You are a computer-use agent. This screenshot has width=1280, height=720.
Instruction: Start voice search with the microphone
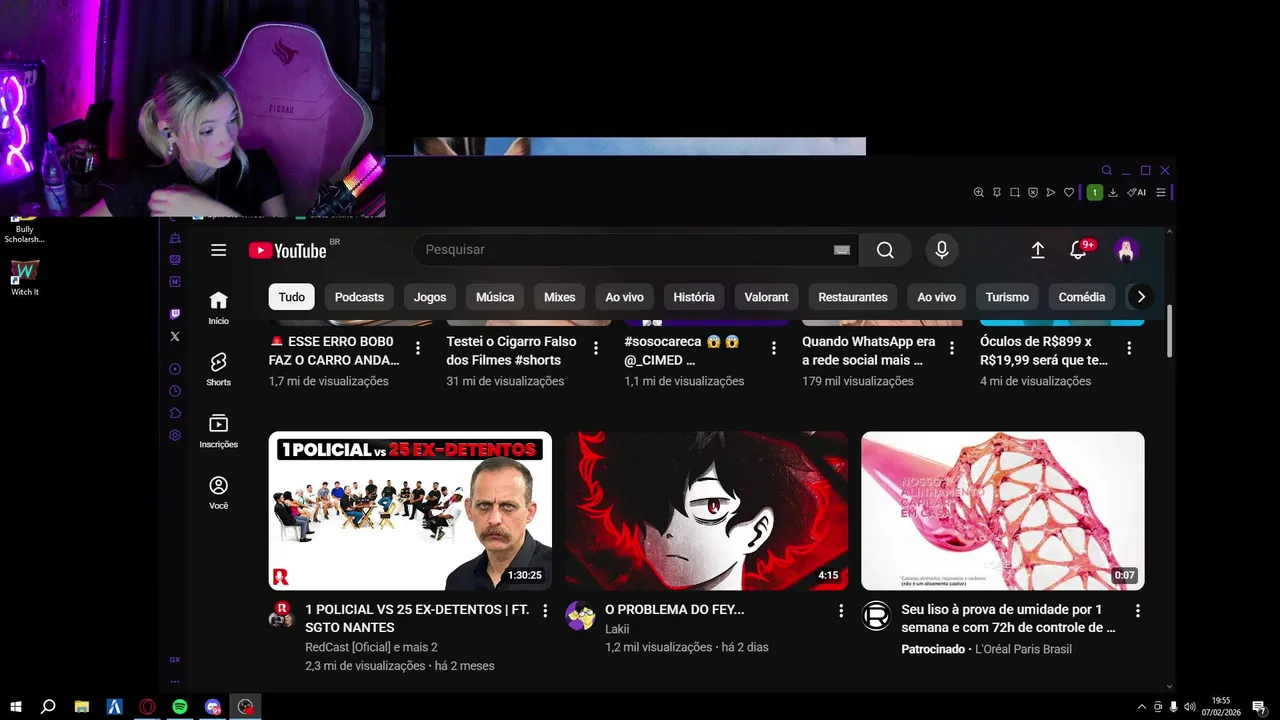pyautogui.click(x=941, y=250)
